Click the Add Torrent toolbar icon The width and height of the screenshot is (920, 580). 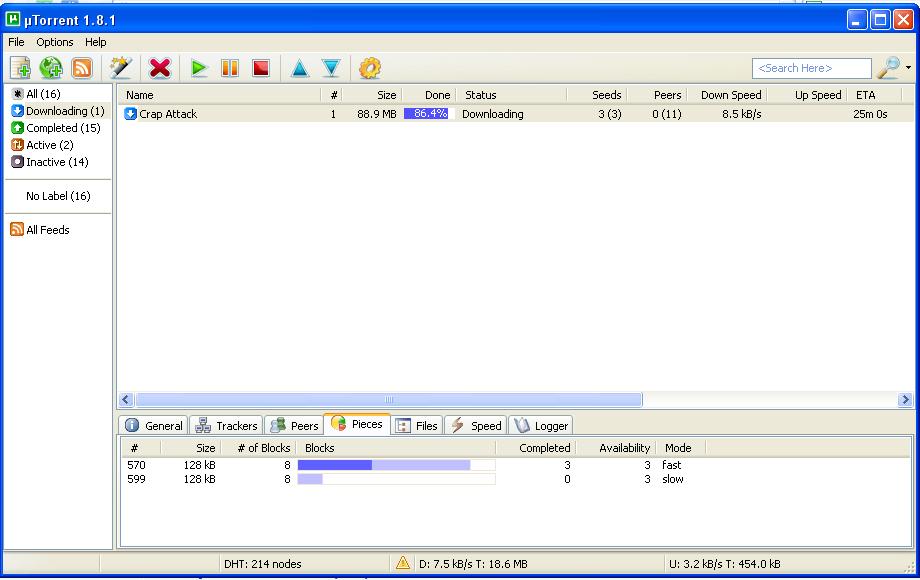point(20,68)
